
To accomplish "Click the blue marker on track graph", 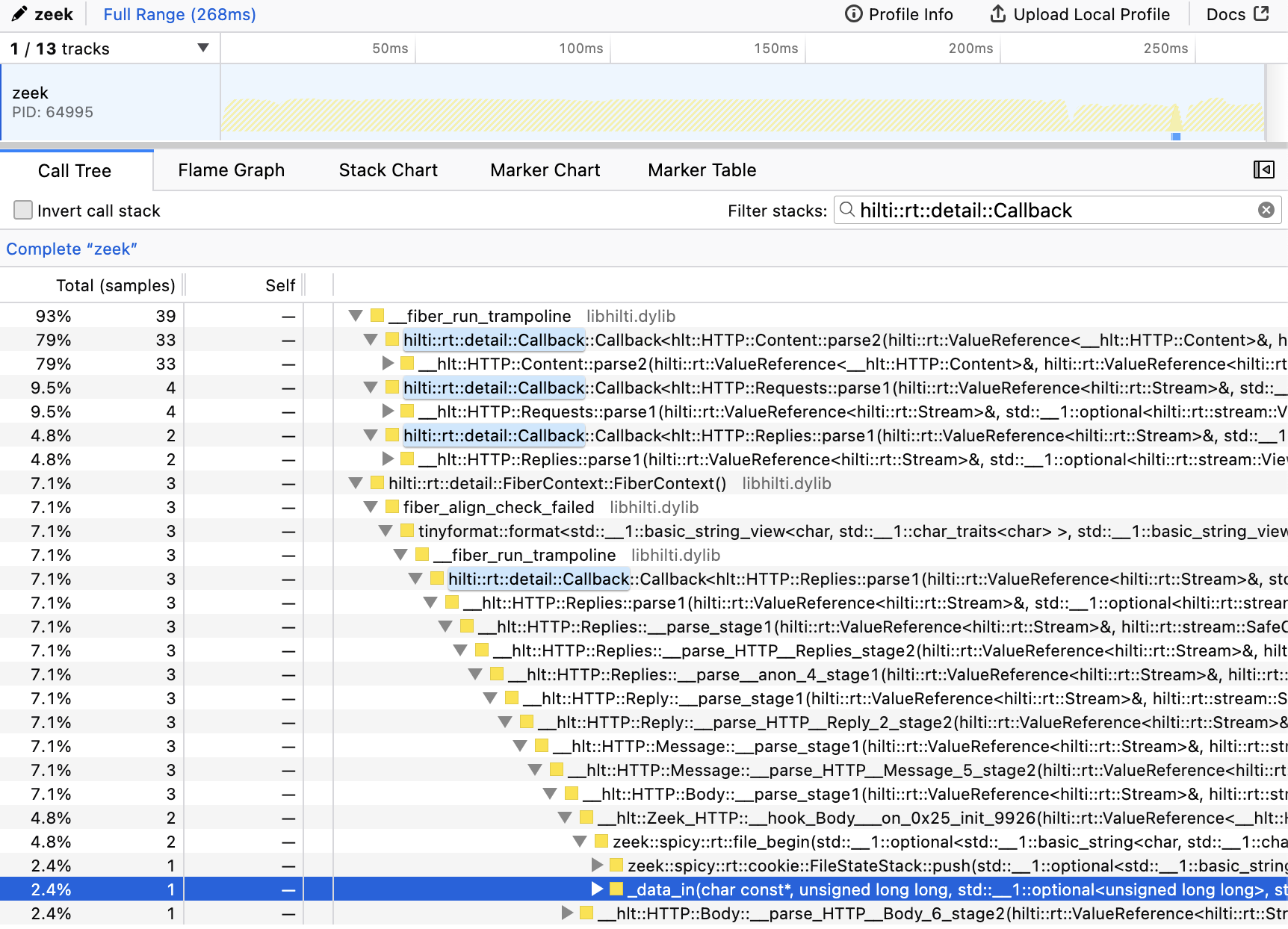I will click(1176, 136).
